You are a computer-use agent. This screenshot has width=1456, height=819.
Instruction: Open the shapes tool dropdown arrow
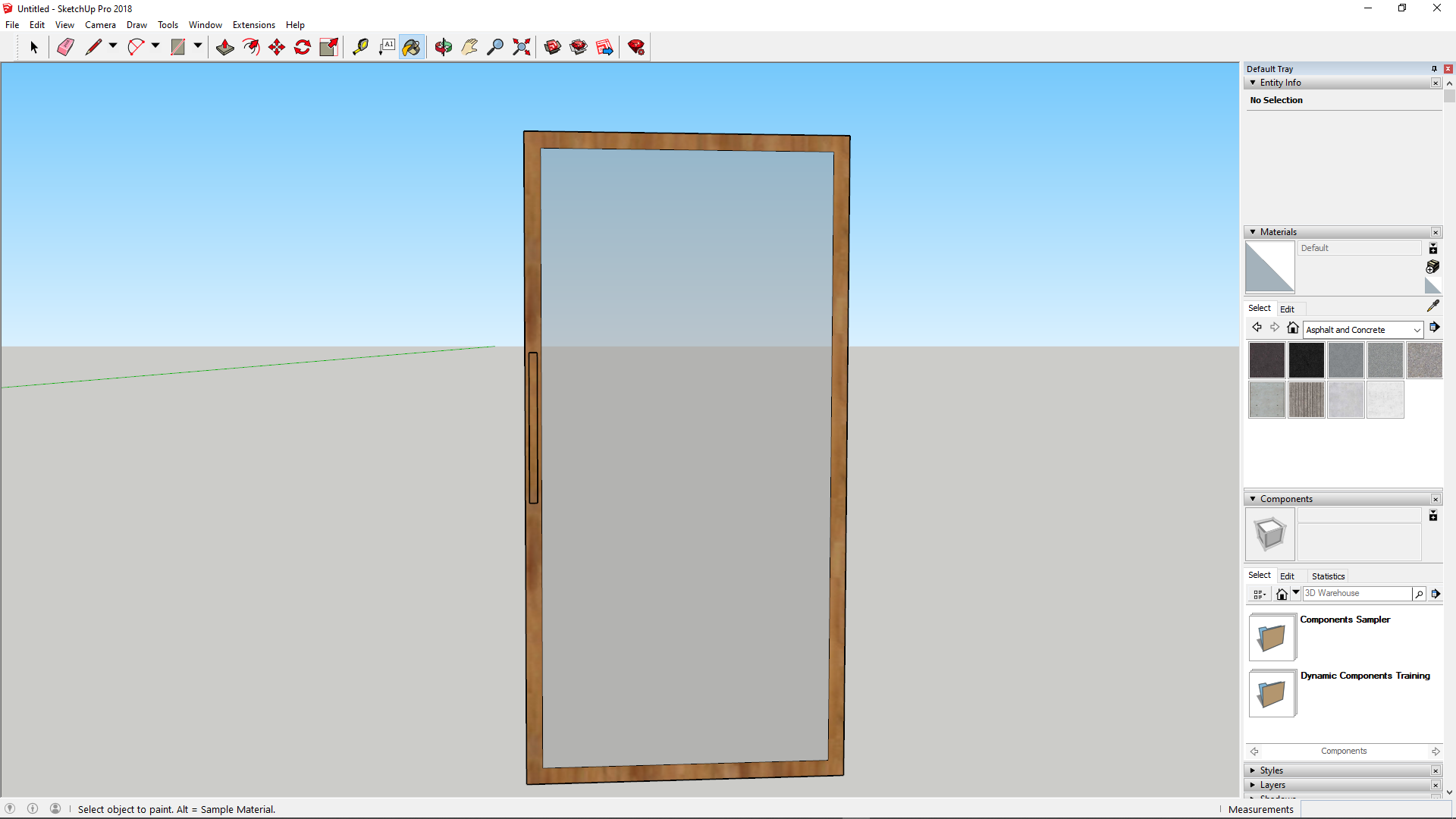click(198, 46)
